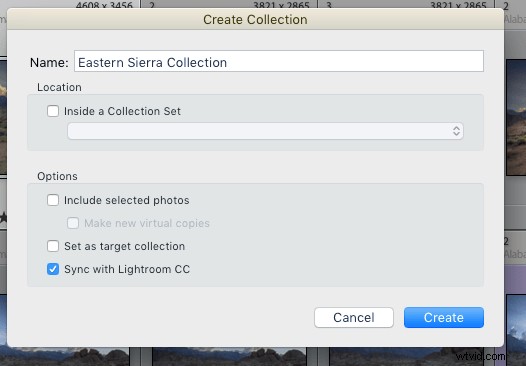Select the photo thumbnail at upper left edge
The image size is (526, 366).
[3, 117]
